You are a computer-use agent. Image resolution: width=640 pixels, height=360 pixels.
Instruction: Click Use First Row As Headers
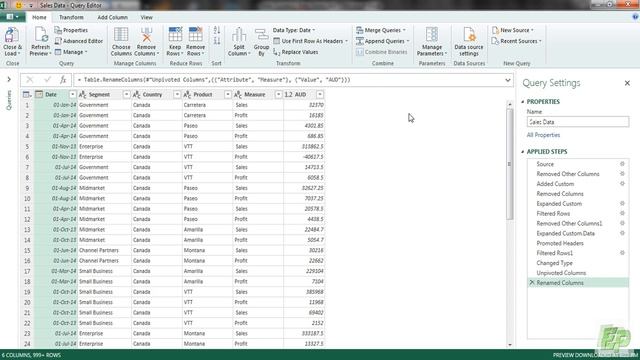pyautogui.click(x=311, y=41)
